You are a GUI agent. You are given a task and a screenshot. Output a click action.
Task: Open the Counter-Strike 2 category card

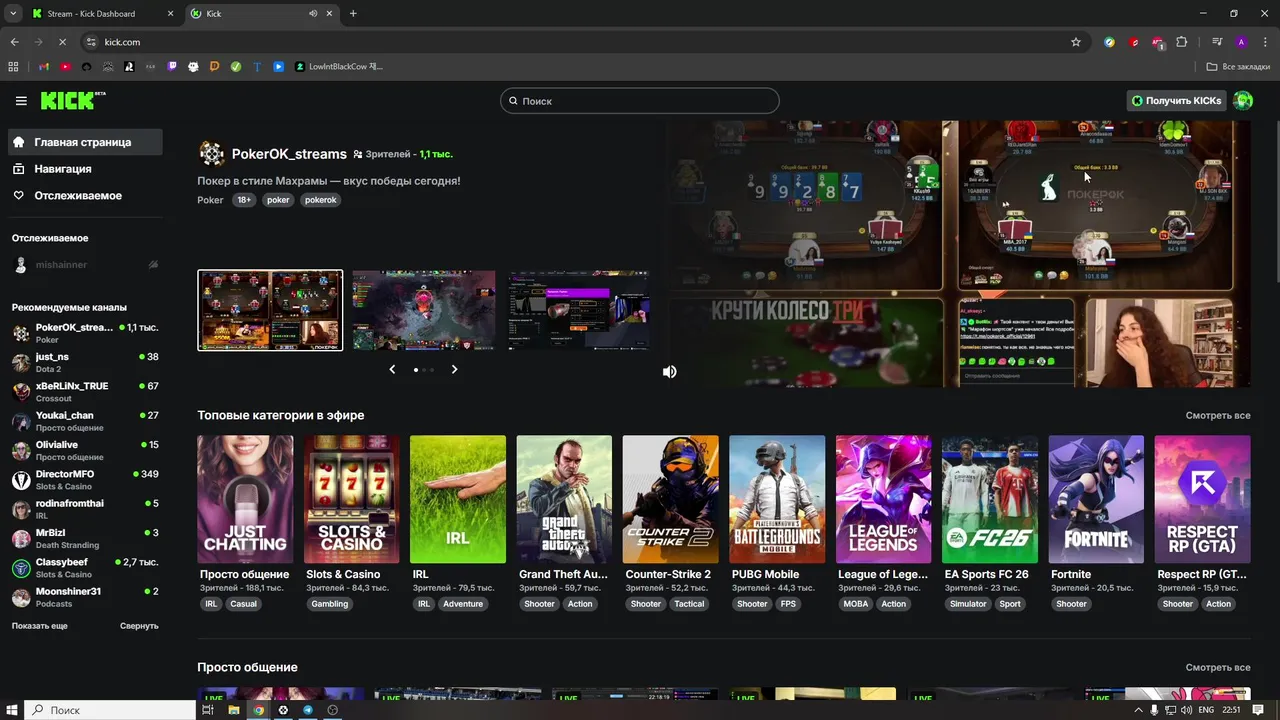[670, 499]
